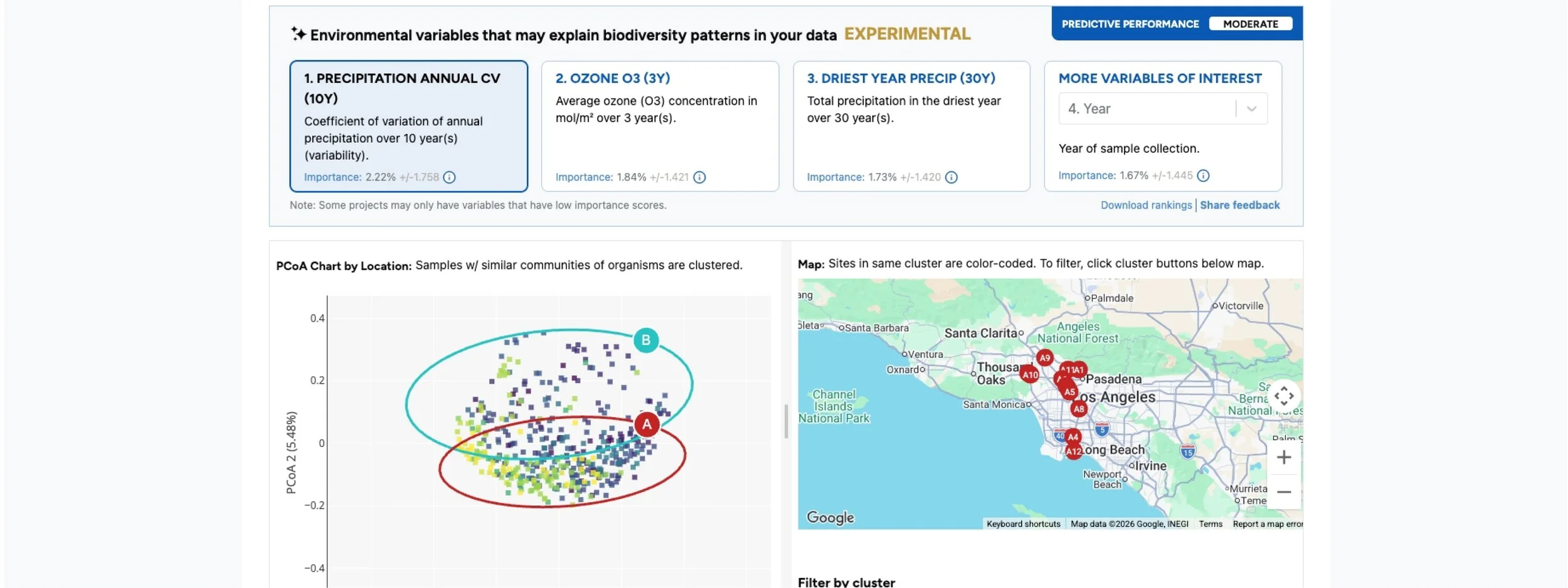This screenshot has height=588, width=1568.
Task: Select the A9 site marker on map
Action: 1044,358
